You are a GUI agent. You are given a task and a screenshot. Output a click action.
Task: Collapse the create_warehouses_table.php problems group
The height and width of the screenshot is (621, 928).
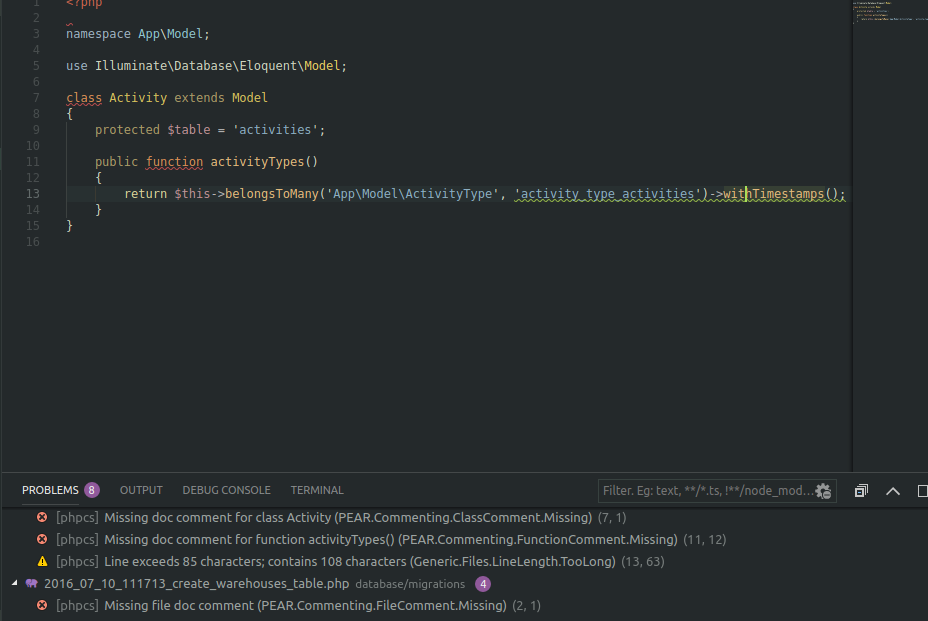tap(12, 583)
